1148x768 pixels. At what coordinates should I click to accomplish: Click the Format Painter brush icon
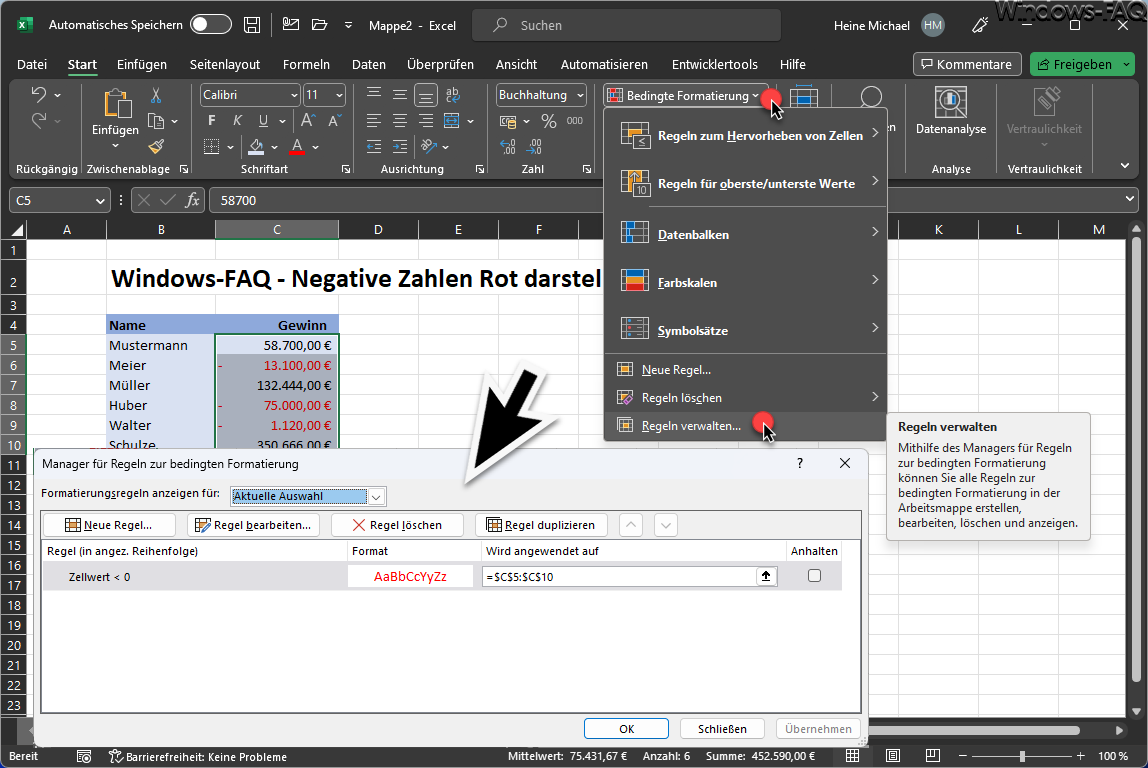coord(155,146)
